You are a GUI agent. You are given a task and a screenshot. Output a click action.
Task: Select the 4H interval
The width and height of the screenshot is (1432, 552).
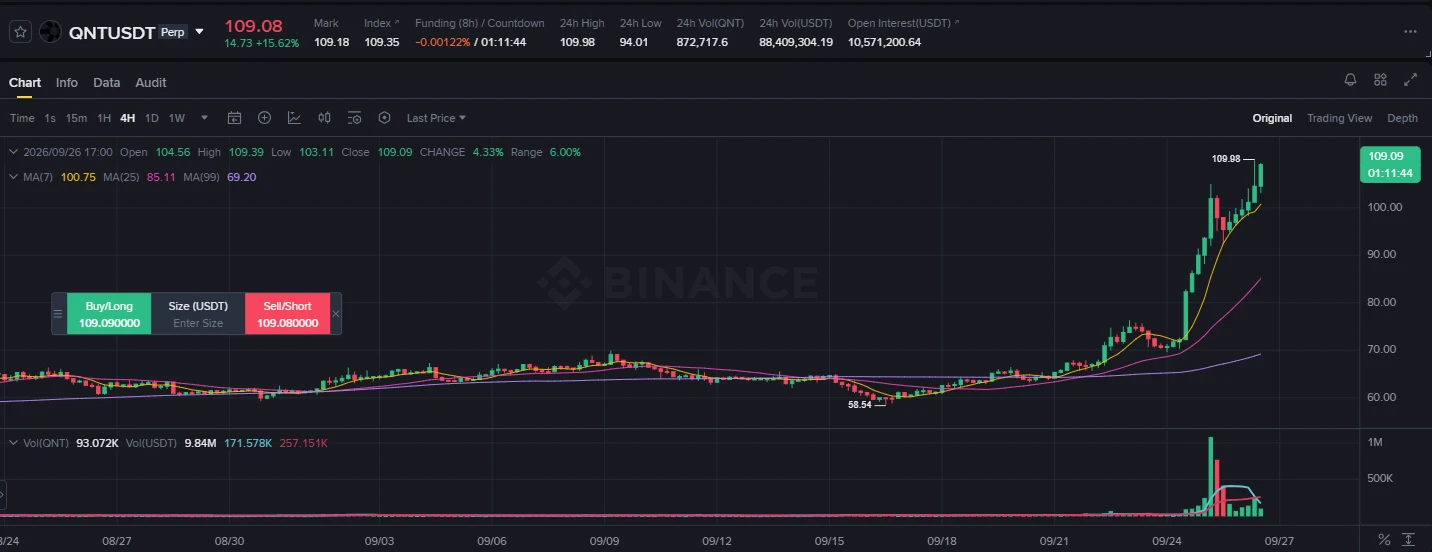point(128,118)
